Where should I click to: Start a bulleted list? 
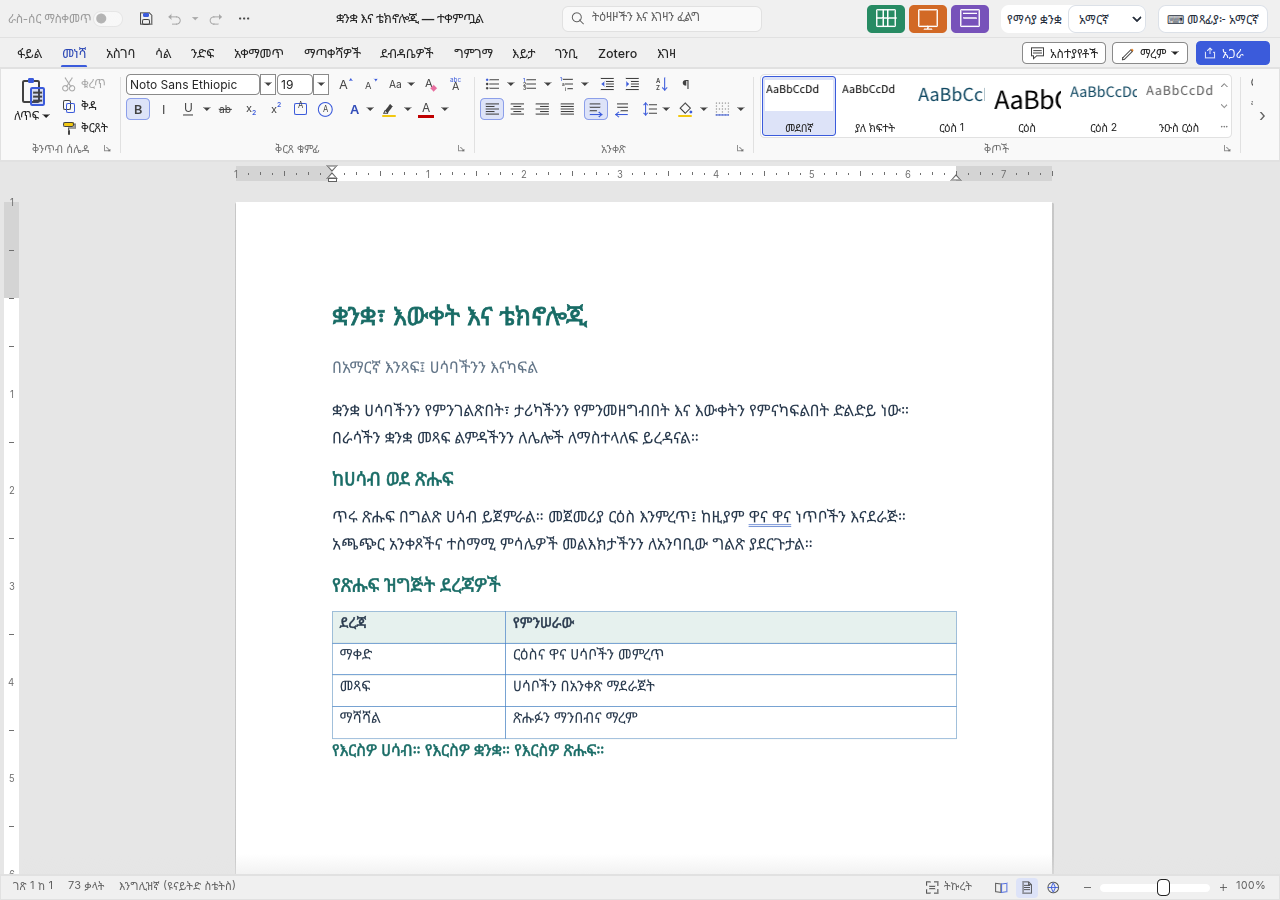[492, 84]
